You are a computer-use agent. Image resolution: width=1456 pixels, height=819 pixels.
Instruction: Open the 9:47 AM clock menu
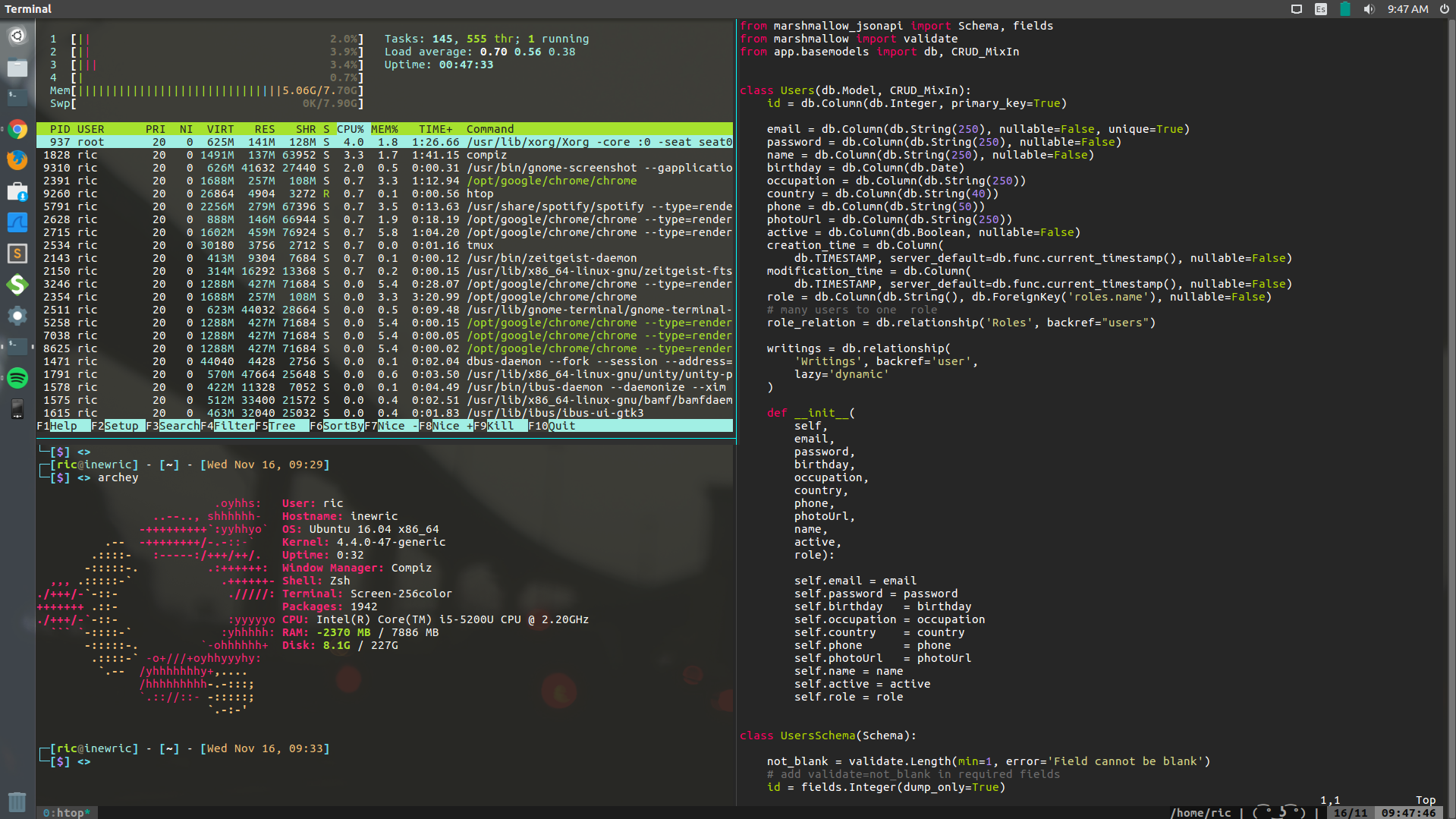[1408, 9]
